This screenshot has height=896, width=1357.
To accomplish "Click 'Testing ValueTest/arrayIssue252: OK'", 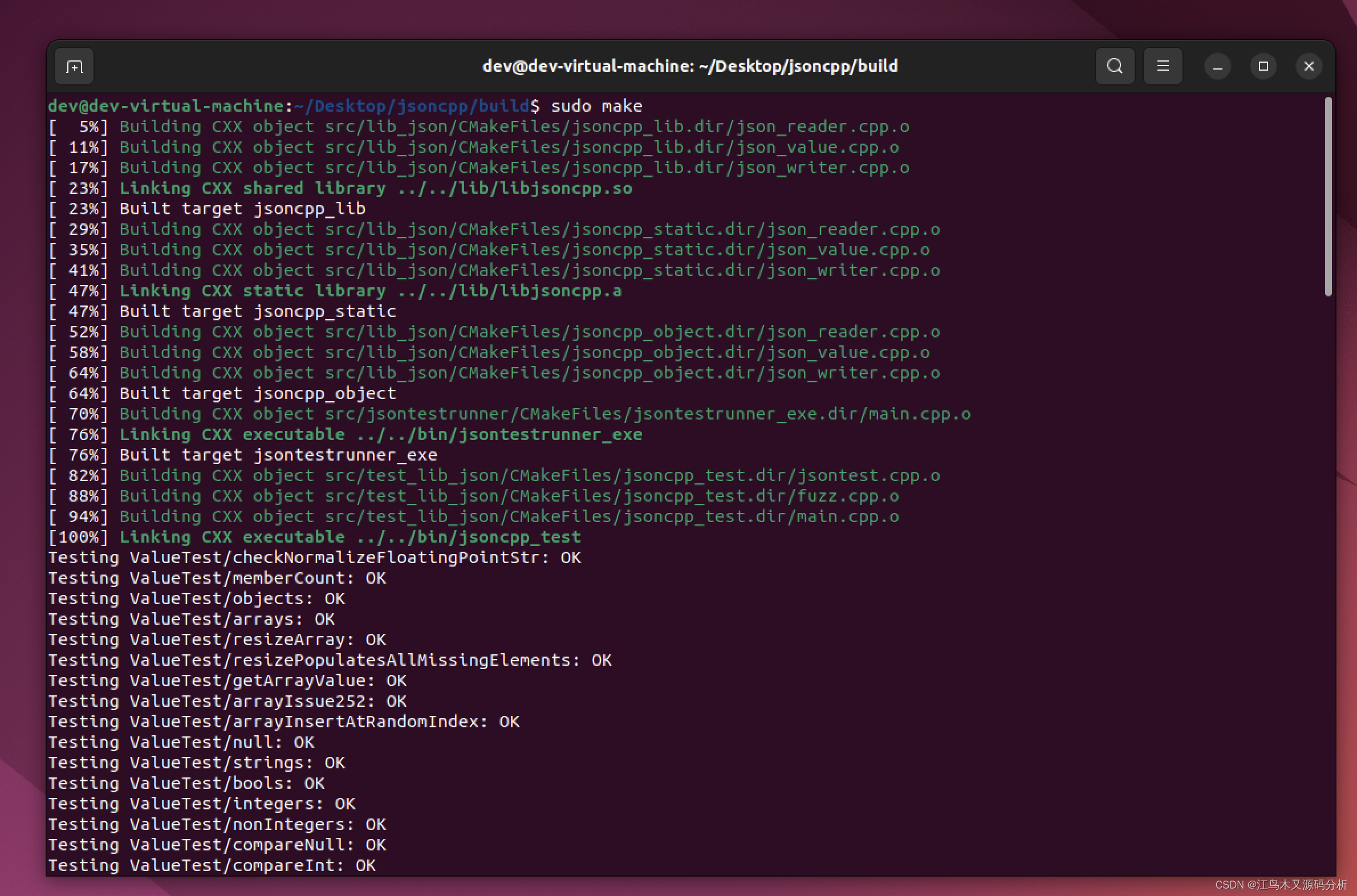I will click(227, 701).
